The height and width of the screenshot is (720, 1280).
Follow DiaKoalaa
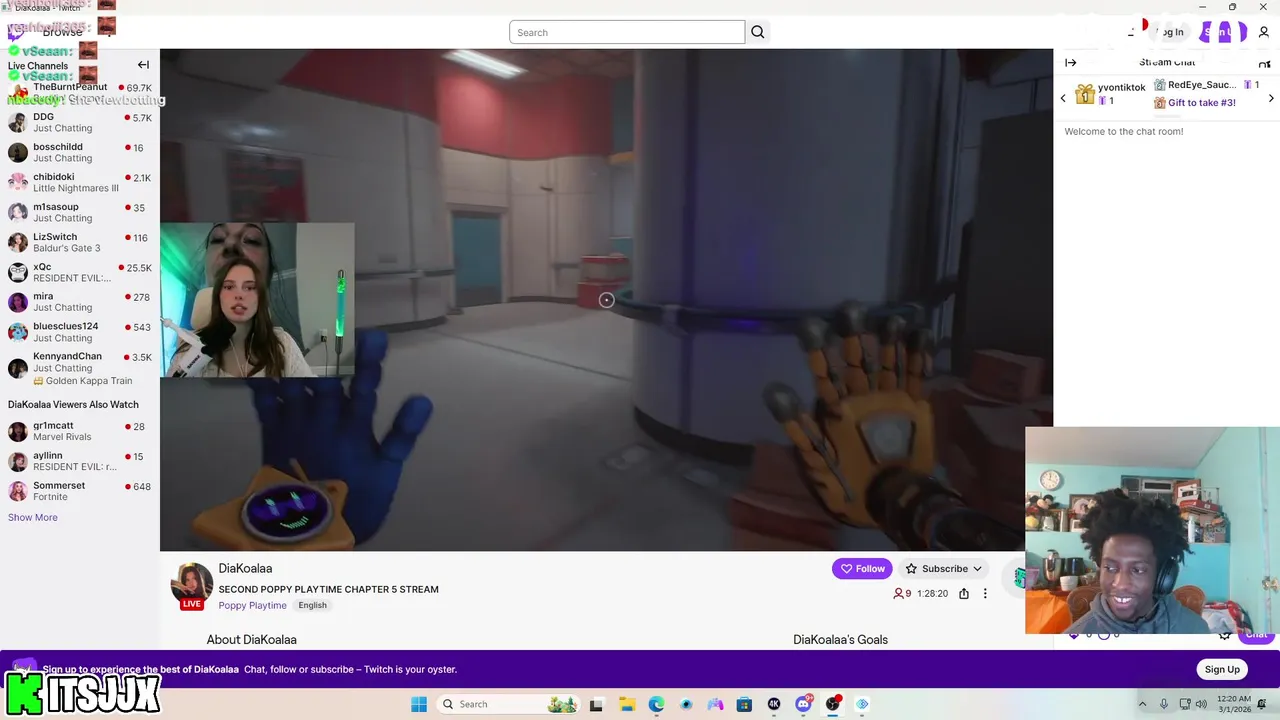[861, 569]
